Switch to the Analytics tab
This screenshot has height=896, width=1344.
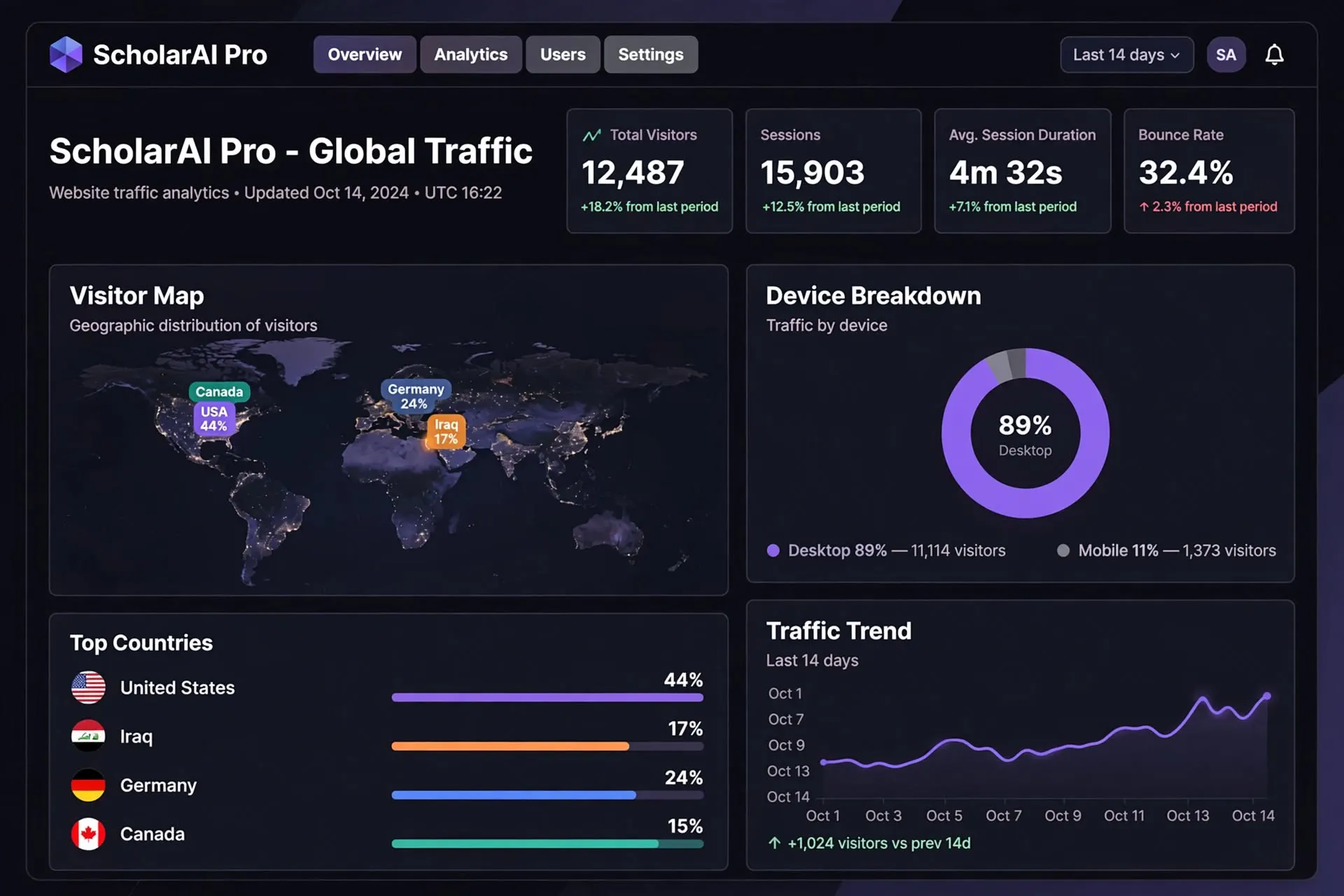471,55
